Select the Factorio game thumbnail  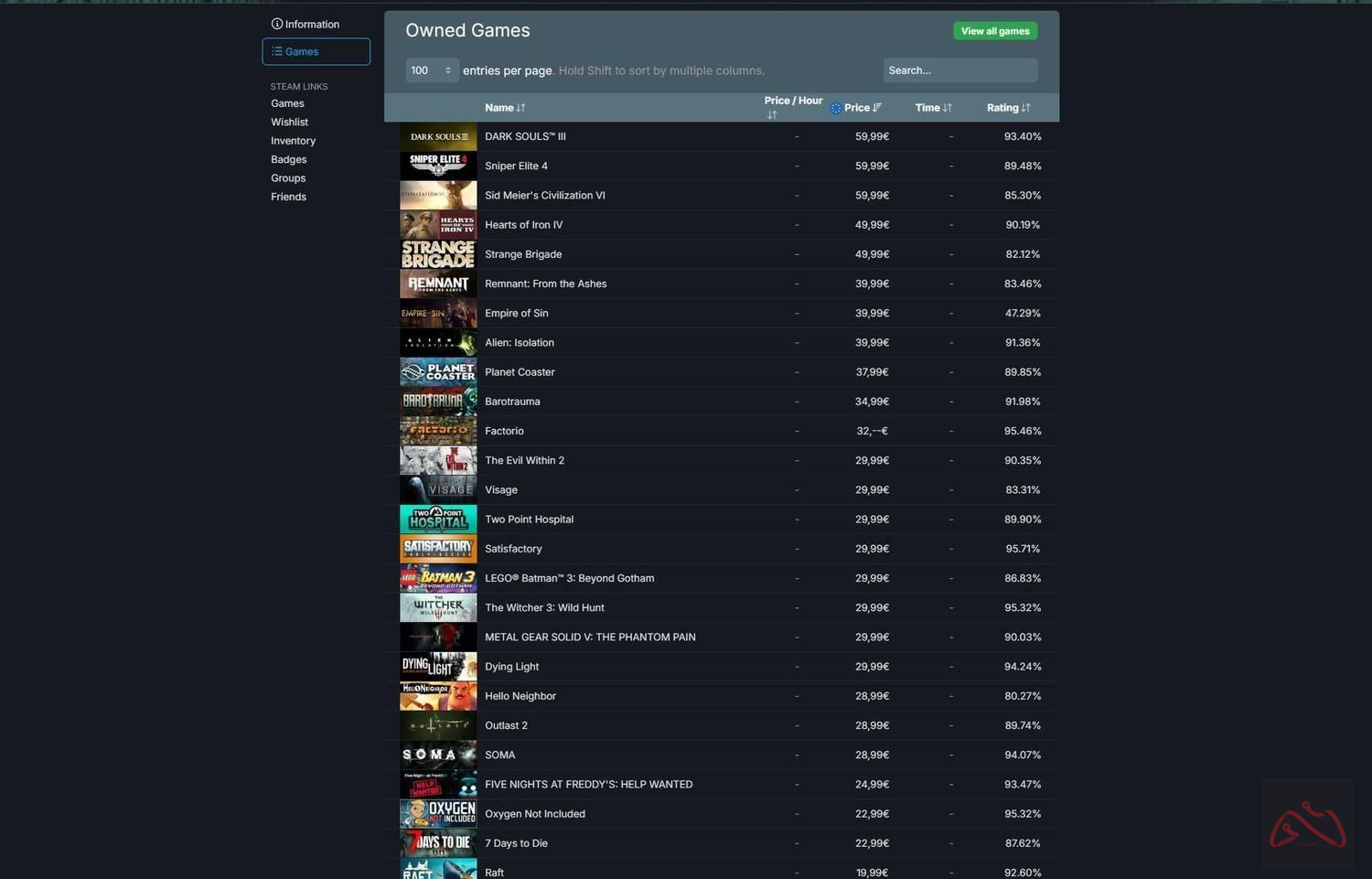(x=438, y=431)
